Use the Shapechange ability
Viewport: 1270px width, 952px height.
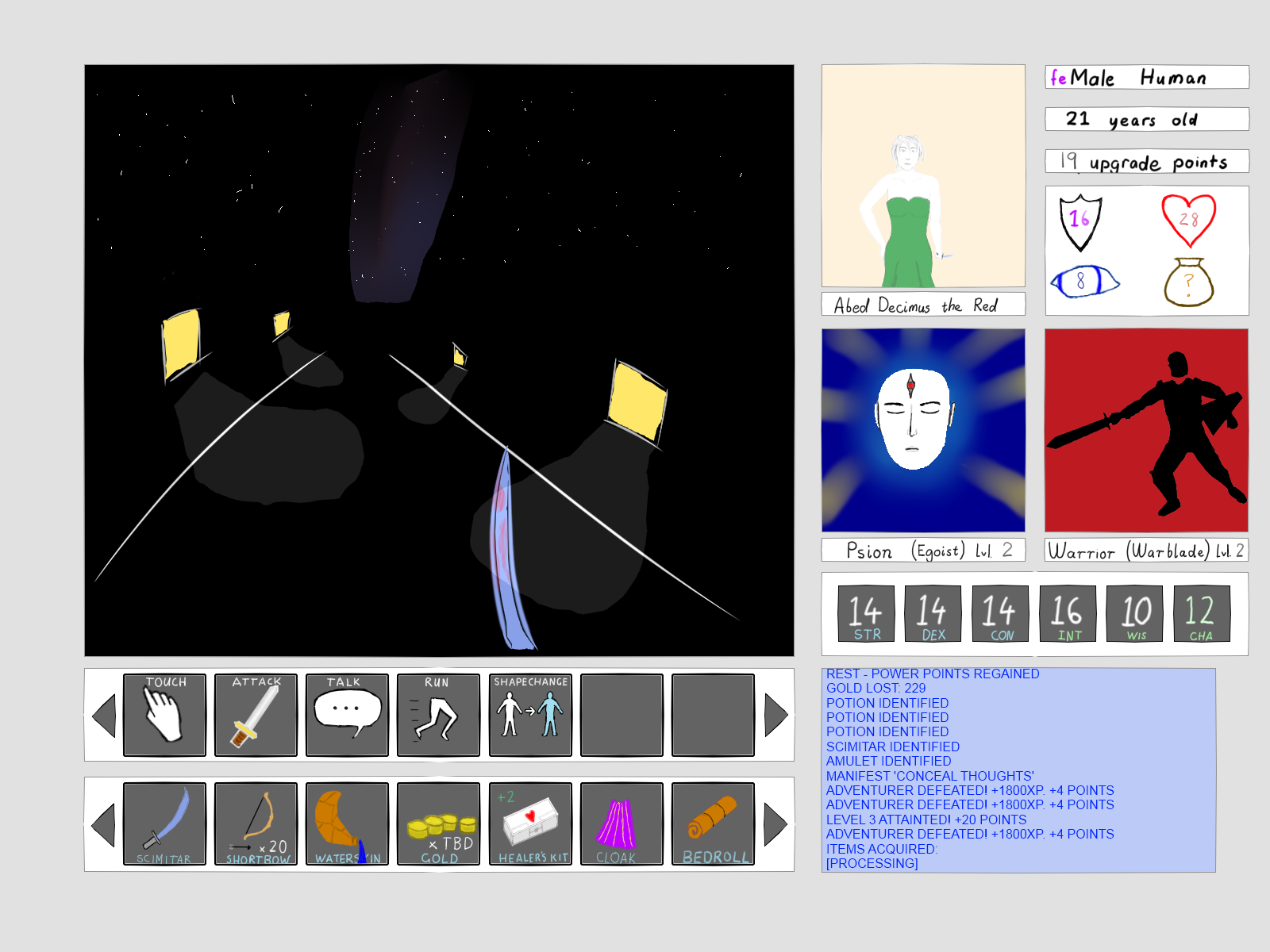pyautogui.click(x=530, y=715)
